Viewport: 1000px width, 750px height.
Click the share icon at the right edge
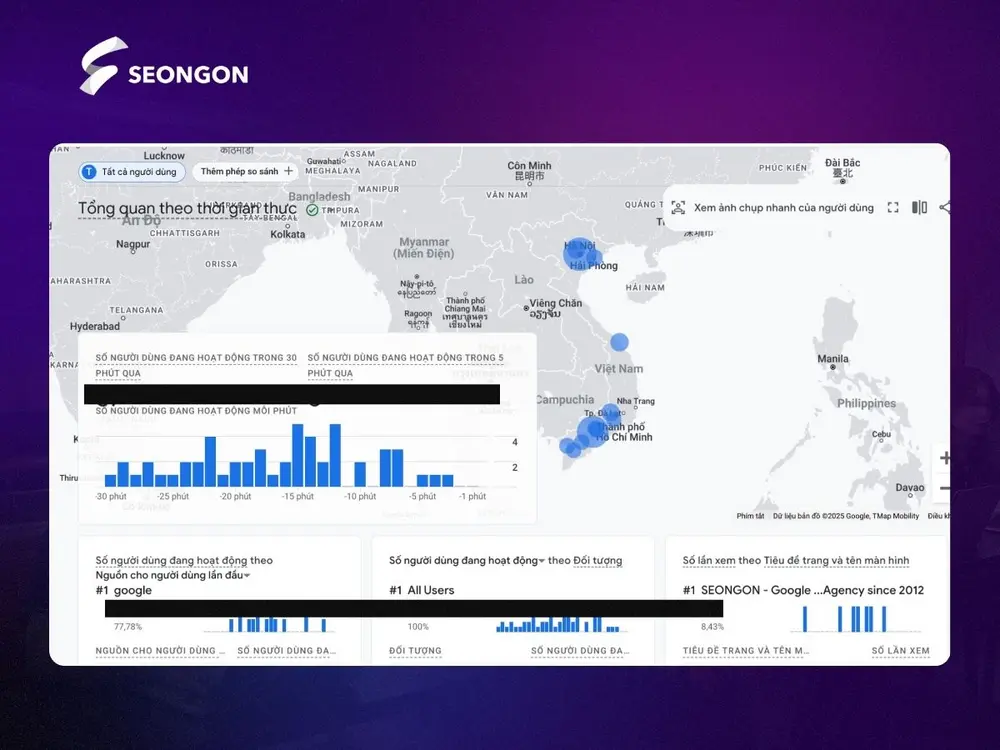tap(945, 207)
